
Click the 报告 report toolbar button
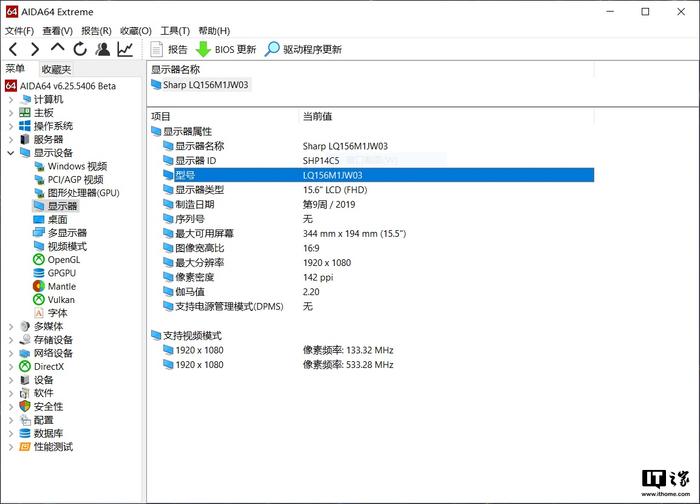169,49
